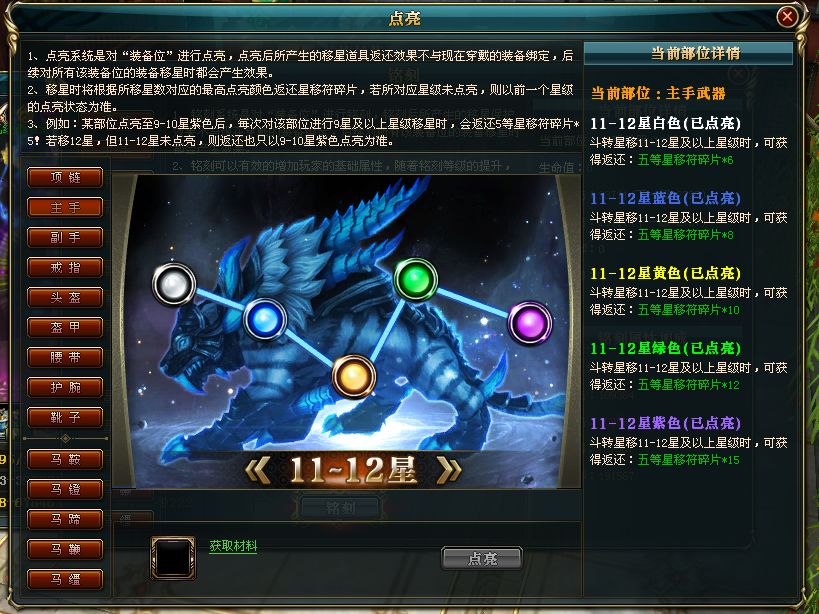
Task: Click the empty material slot
Action: [173, 558]
